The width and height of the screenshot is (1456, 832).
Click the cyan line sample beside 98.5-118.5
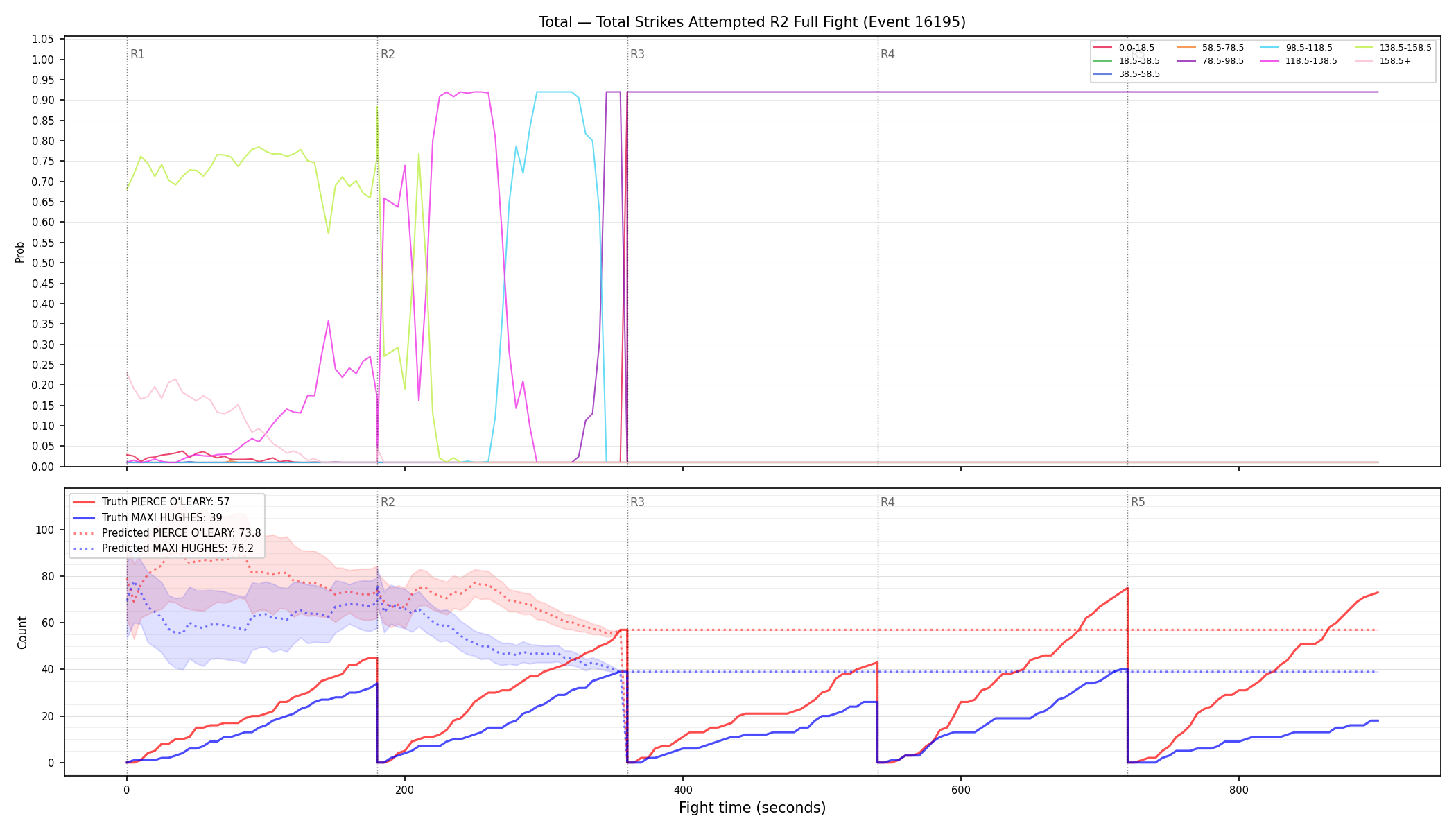tap(1270, 48)
